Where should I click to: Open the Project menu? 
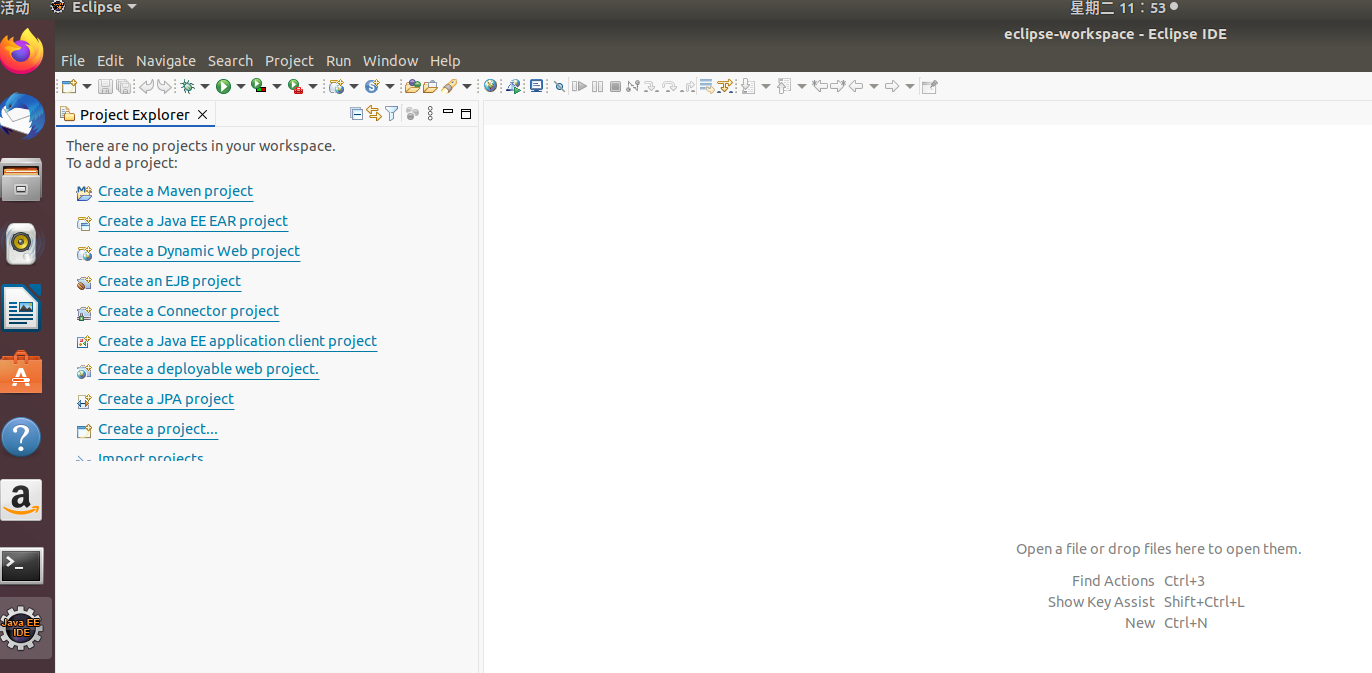point(289,61)
